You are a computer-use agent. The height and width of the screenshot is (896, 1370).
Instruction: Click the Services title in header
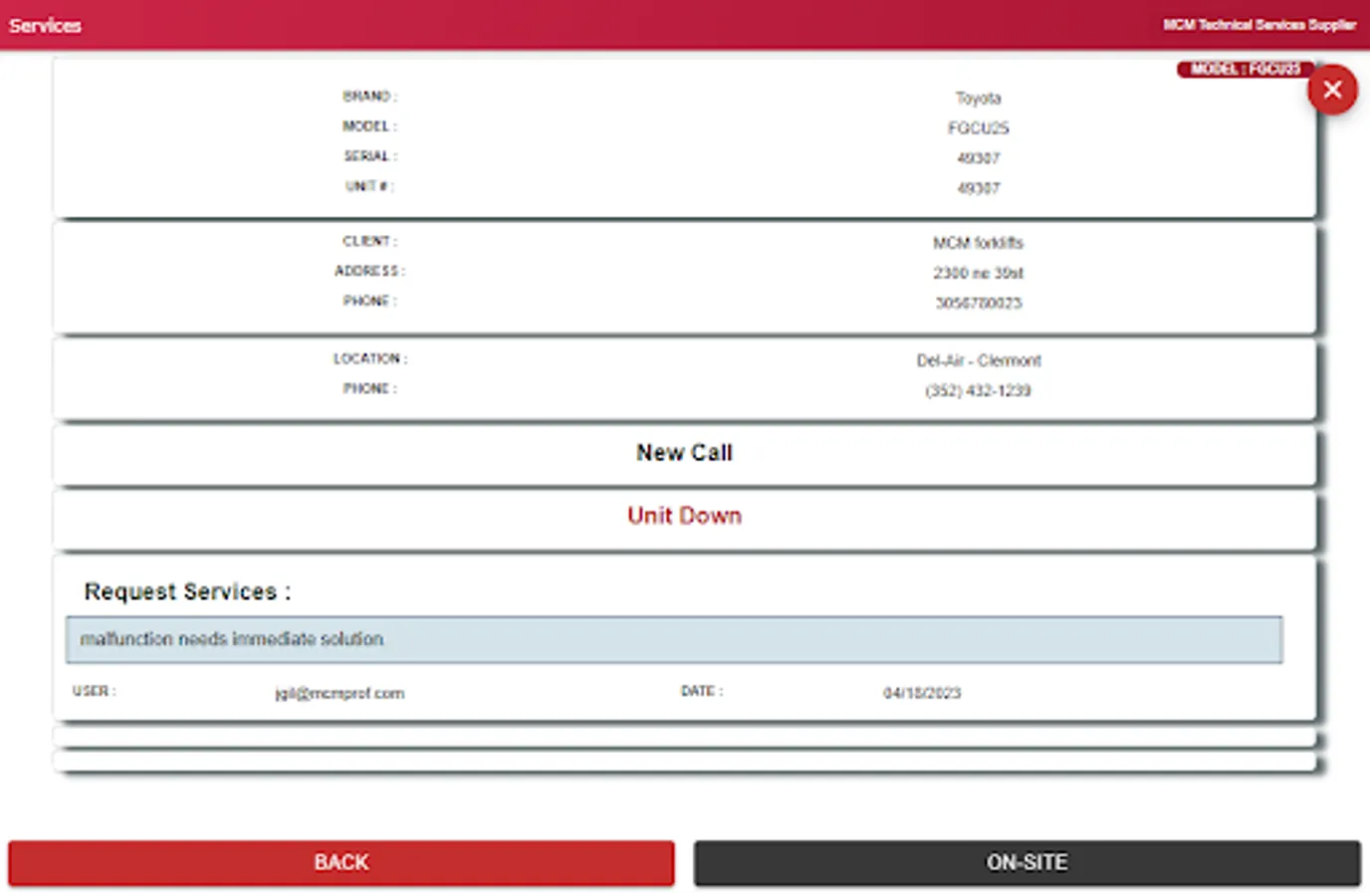click(x=45, y=26)
